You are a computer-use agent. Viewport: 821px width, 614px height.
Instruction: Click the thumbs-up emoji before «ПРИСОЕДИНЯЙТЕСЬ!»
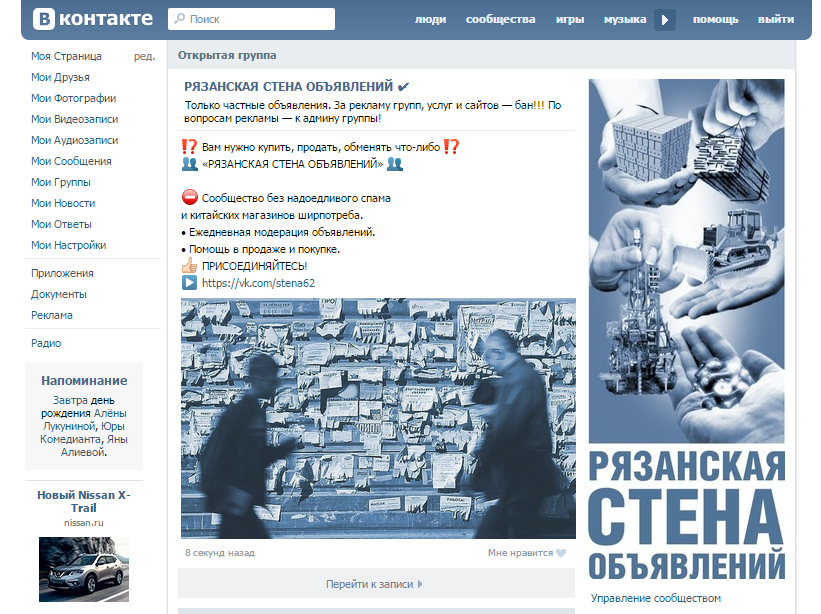point(190,265)
